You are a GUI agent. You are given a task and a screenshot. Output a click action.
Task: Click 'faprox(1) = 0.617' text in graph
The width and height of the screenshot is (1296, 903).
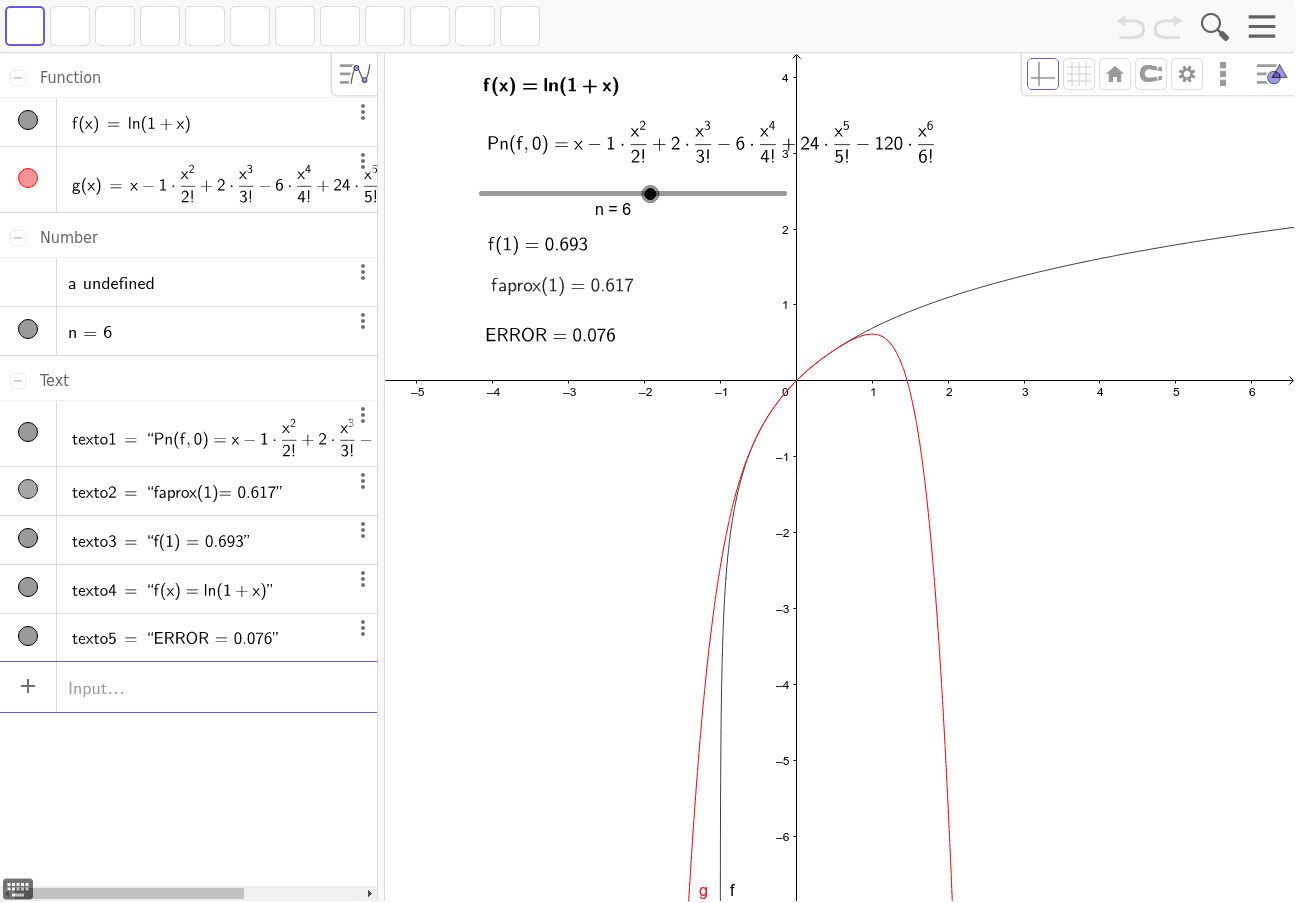[x=562, y=286]
